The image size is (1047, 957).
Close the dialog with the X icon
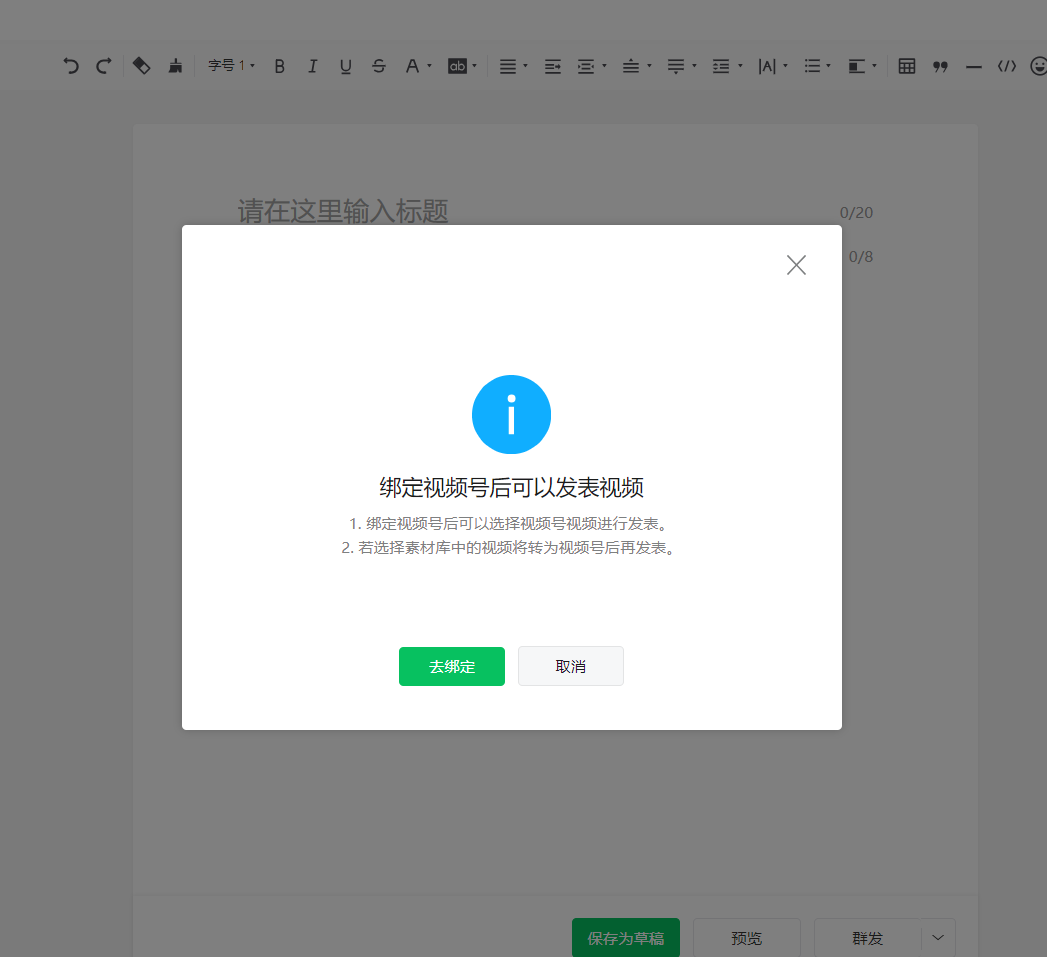click(x=796, y=265)
